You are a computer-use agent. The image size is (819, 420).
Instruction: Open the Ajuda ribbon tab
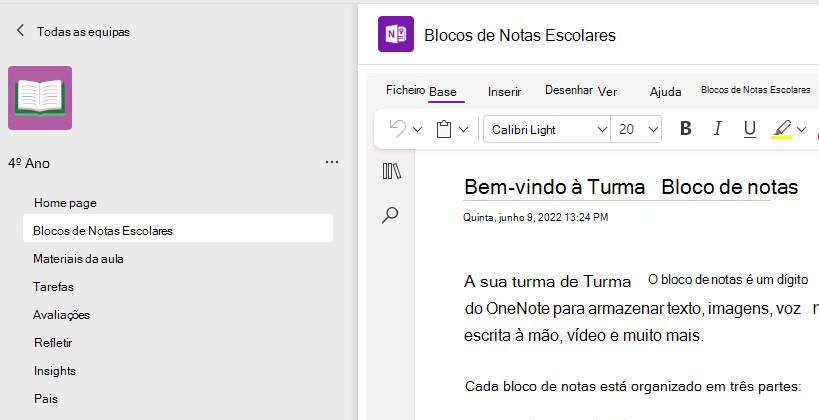pyautogui.click(x=665, y=92)
